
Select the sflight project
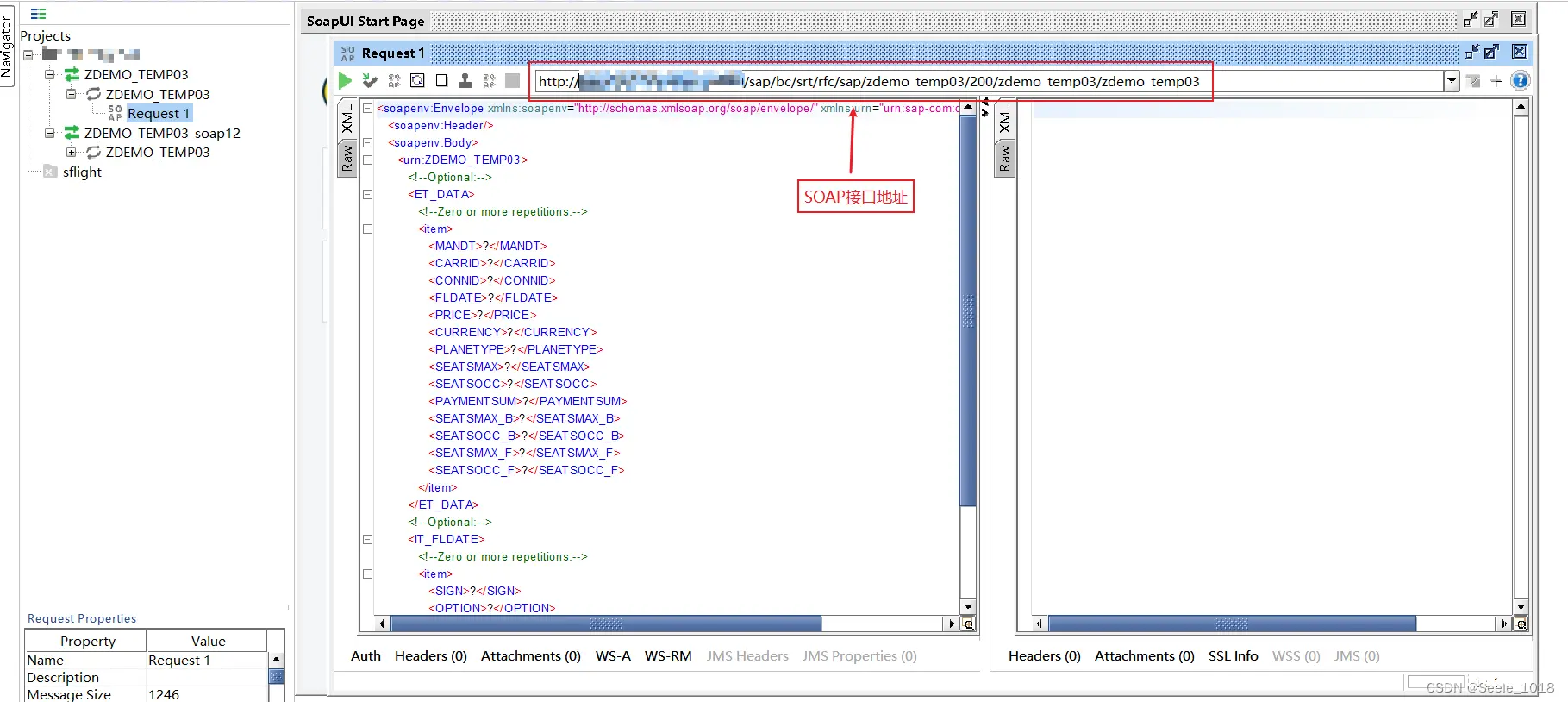(82, 172)
